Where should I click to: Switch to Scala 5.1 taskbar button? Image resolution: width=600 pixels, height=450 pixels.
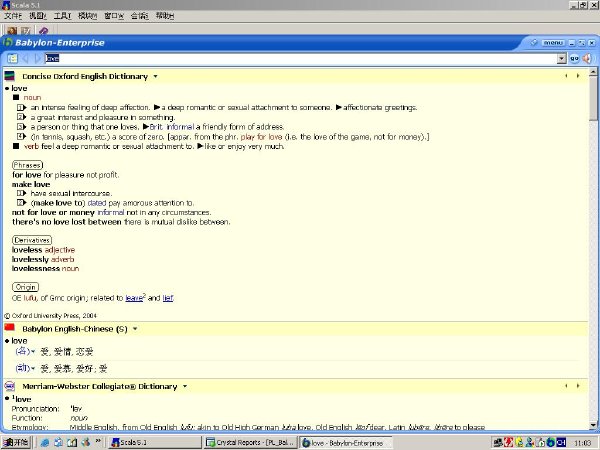pos(155,442)
